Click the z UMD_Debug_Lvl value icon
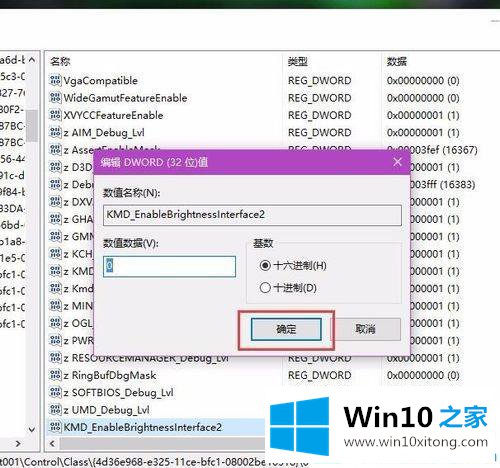The image size is (500, 468). 55,410
